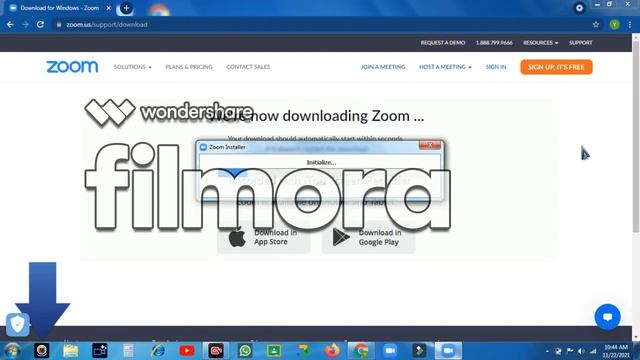Screen dimensions: 640x360
Task: Open Internet Explorer from the taskbar
Action: [x=158, y=351]
